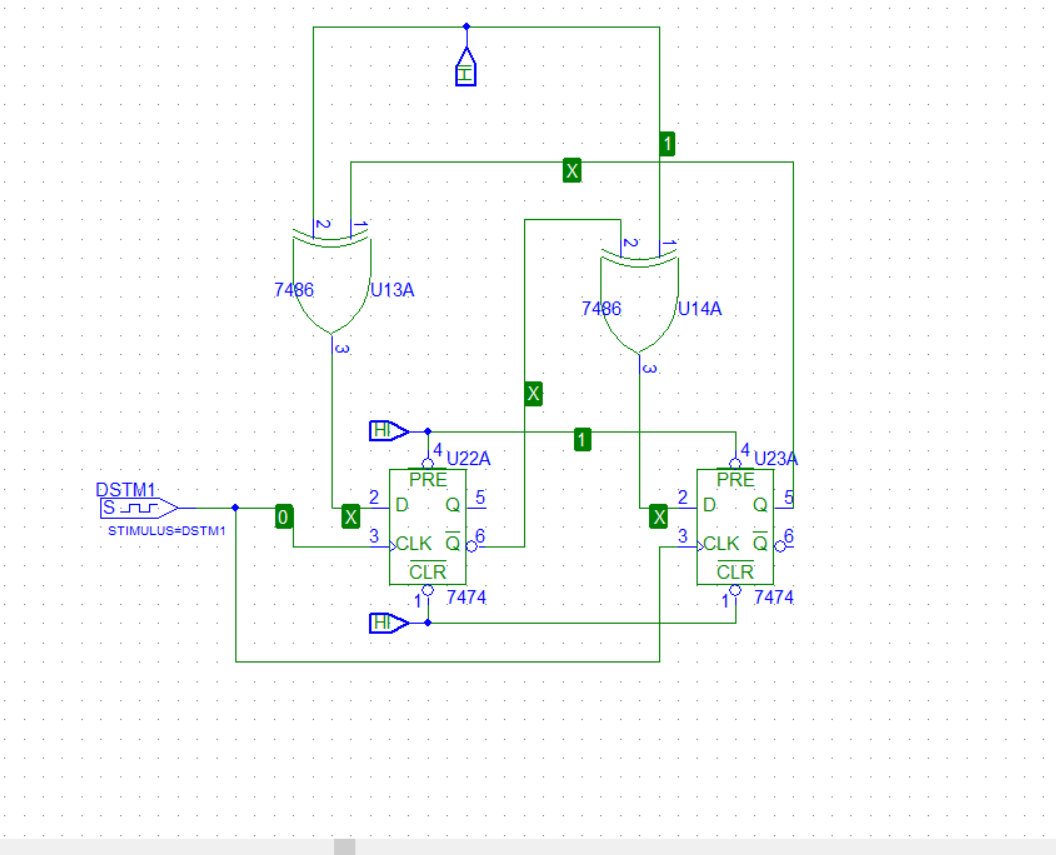This screenshot has width=1056, height=855.
Task: Select the U14A XOR gate symbol
Action: pos(638,302)
